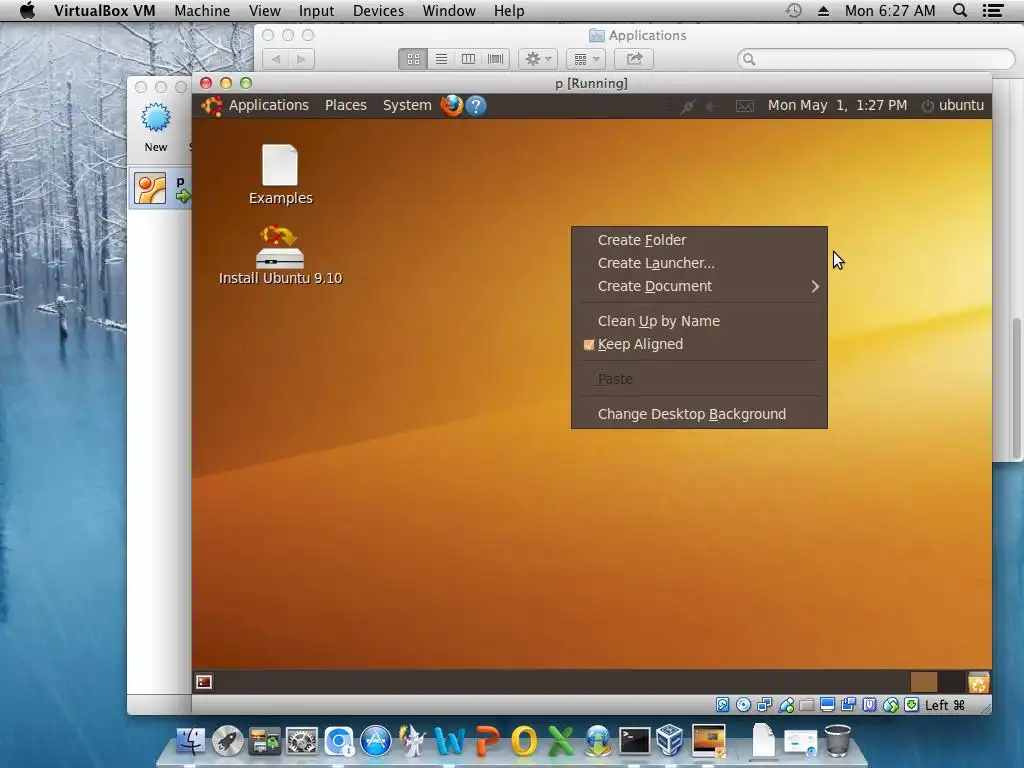Open the App Store from the Dock
1024x768 pixels.
(376, 741)
